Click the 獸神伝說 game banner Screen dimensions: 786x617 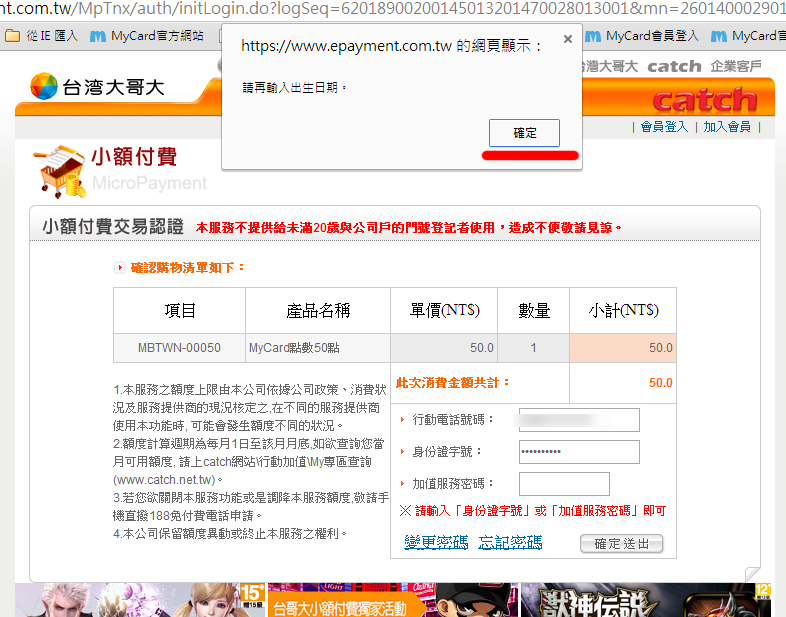[x=646, y=600]
